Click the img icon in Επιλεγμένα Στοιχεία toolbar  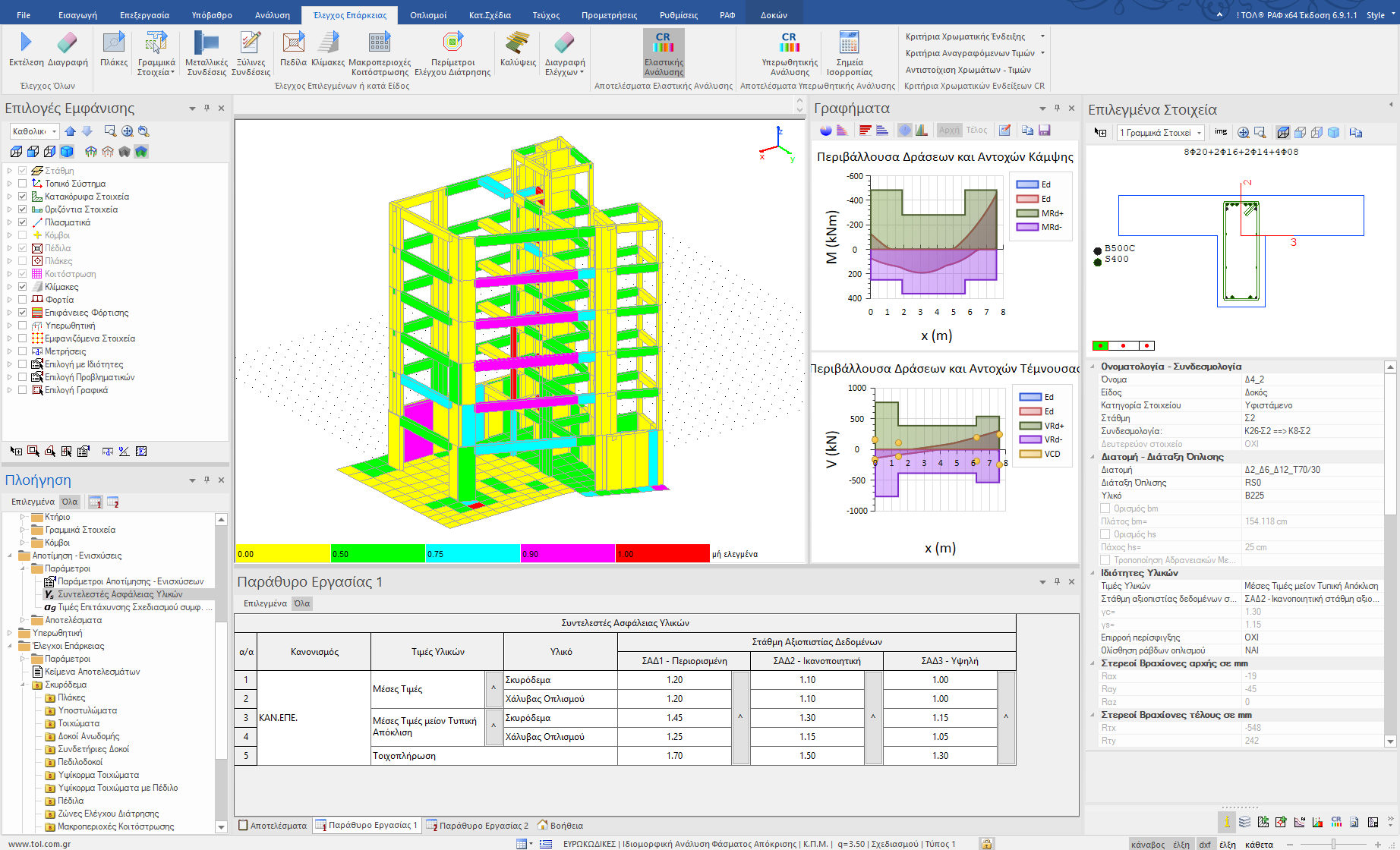click(1221, 132)
